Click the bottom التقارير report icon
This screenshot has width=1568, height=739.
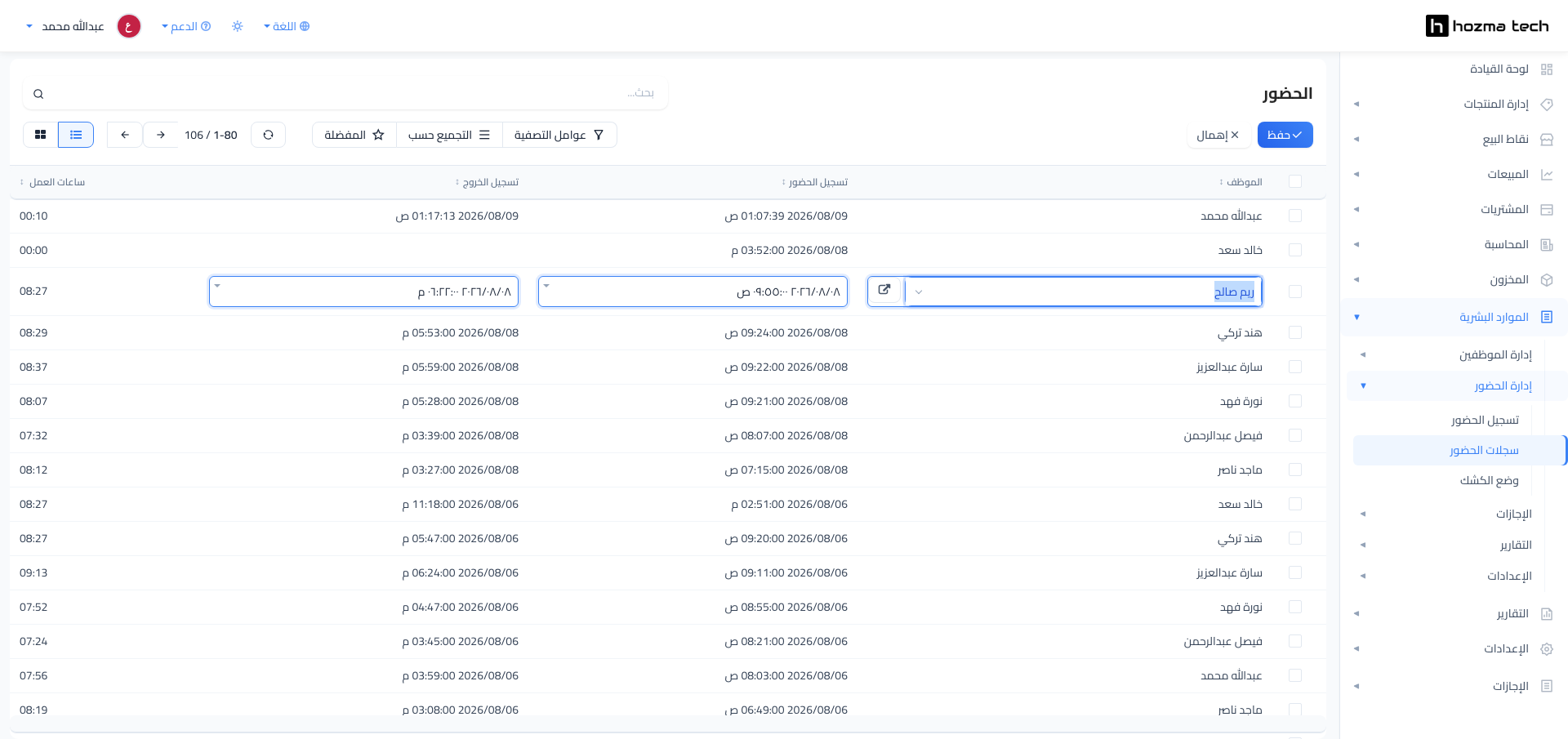coord(1547,614)
